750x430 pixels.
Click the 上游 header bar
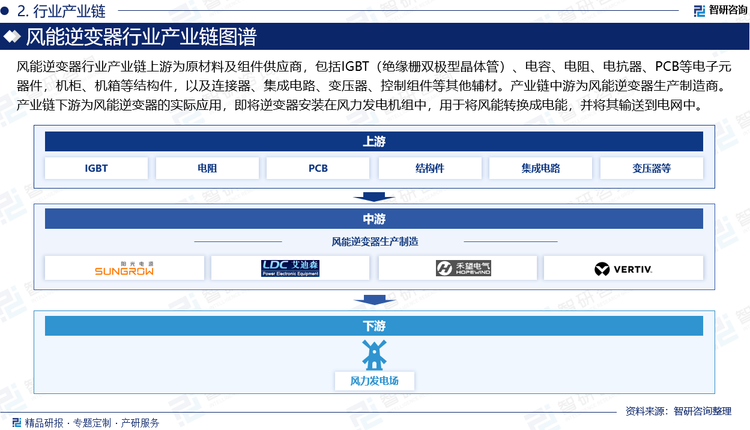(374, 142)
